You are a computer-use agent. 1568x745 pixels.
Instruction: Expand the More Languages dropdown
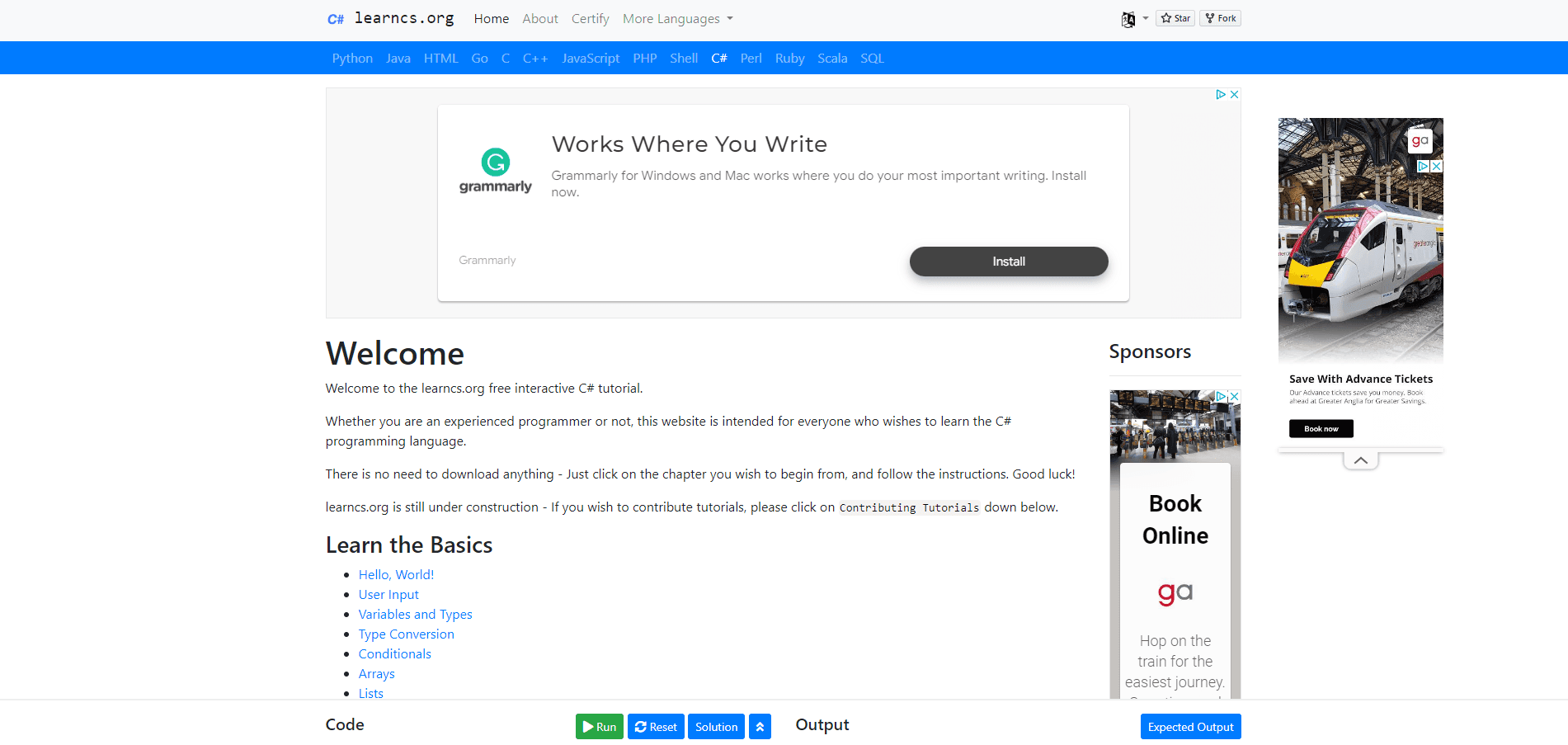click(677, 19)
